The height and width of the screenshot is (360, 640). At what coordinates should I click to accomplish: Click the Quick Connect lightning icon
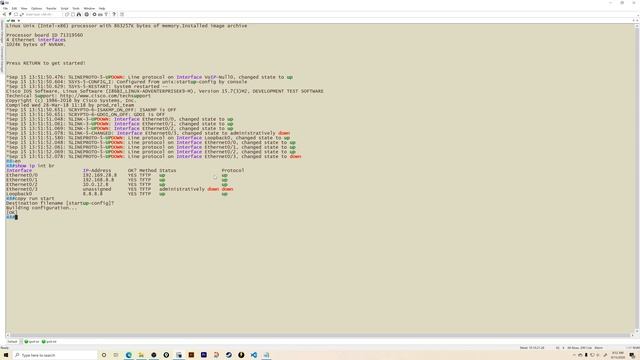pos(10,14)
